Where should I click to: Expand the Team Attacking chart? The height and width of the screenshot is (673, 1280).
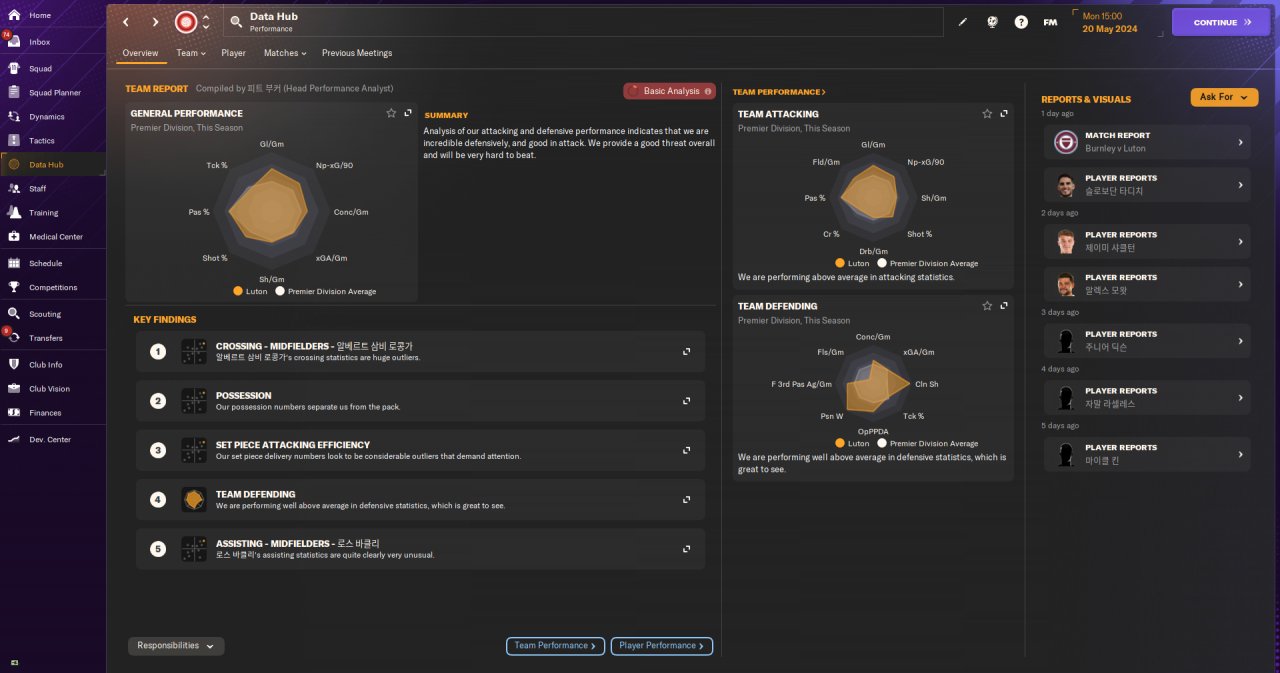1004,114
